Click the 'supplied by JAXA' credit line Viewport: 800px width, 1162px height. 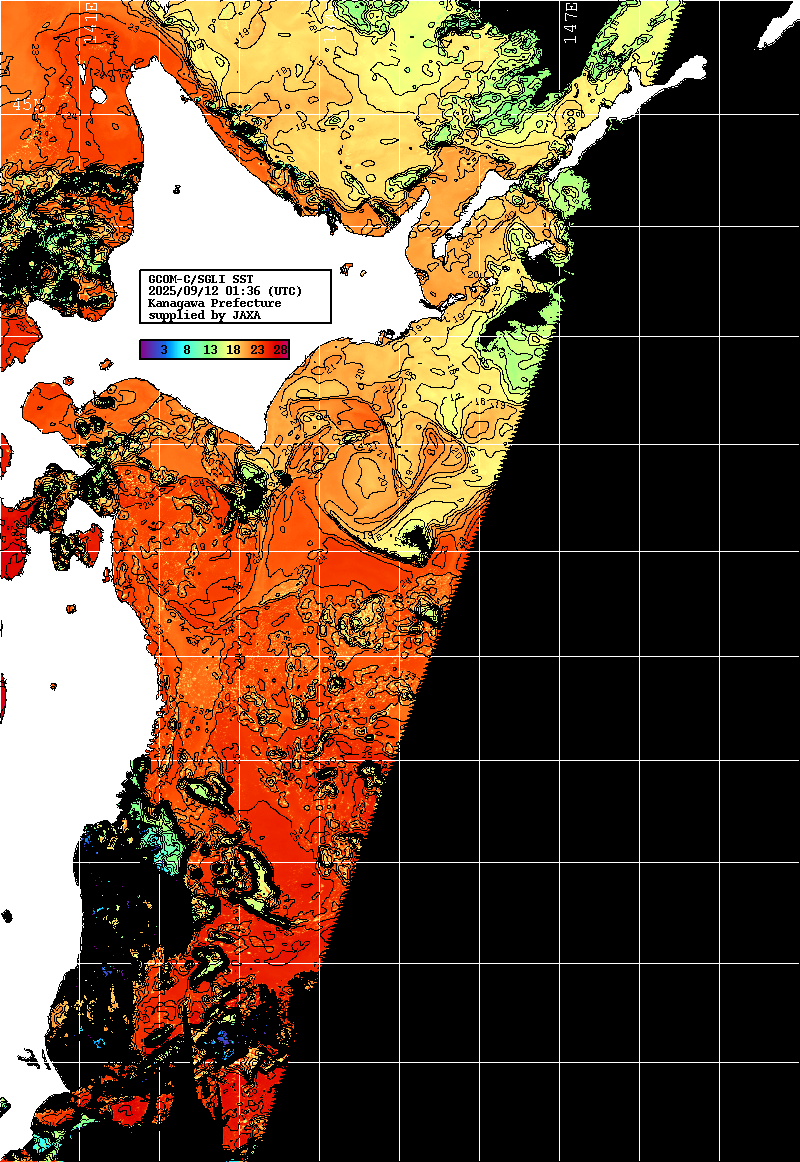(204, 315)
